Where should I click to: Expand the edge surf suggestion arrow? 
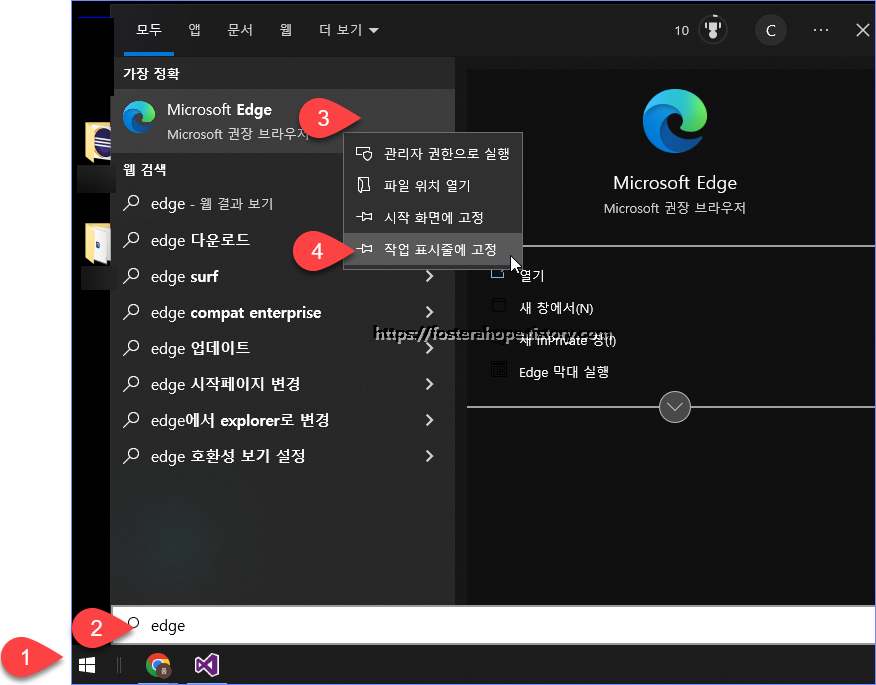429,276
